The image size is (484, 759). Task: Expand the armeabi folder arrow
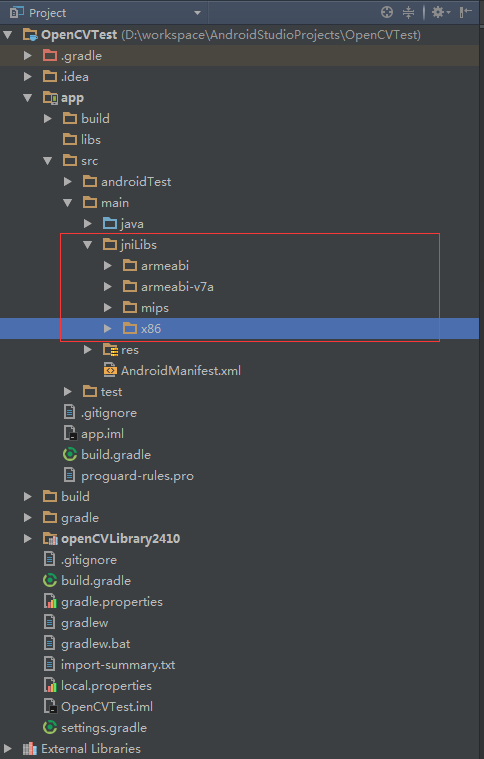[108, 266]
